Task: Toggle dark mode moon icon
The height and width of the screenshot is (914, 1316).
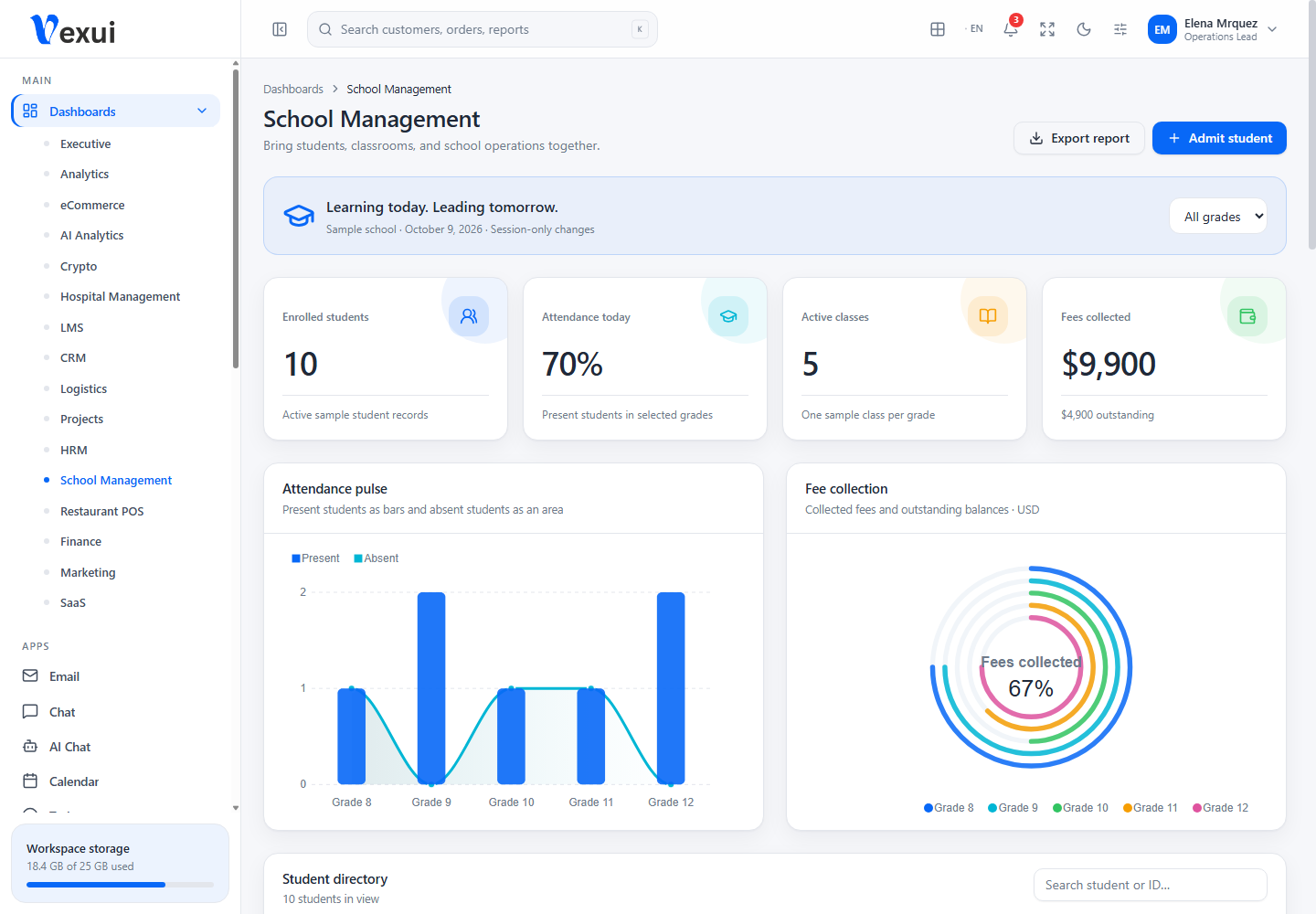Action: point(1084,29)
